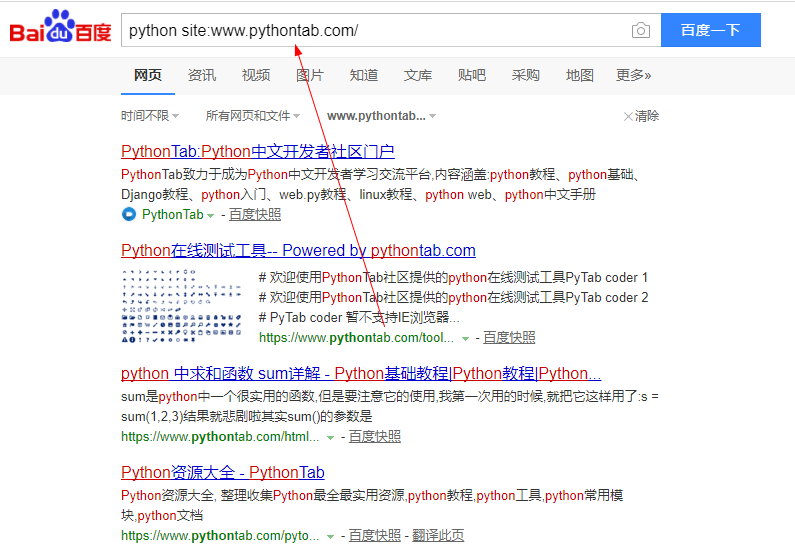Click the green PythonTab source name
Image resolution: width=795 pixels, height=554 pixels.
pyautogui.click(x=173, y=214)
